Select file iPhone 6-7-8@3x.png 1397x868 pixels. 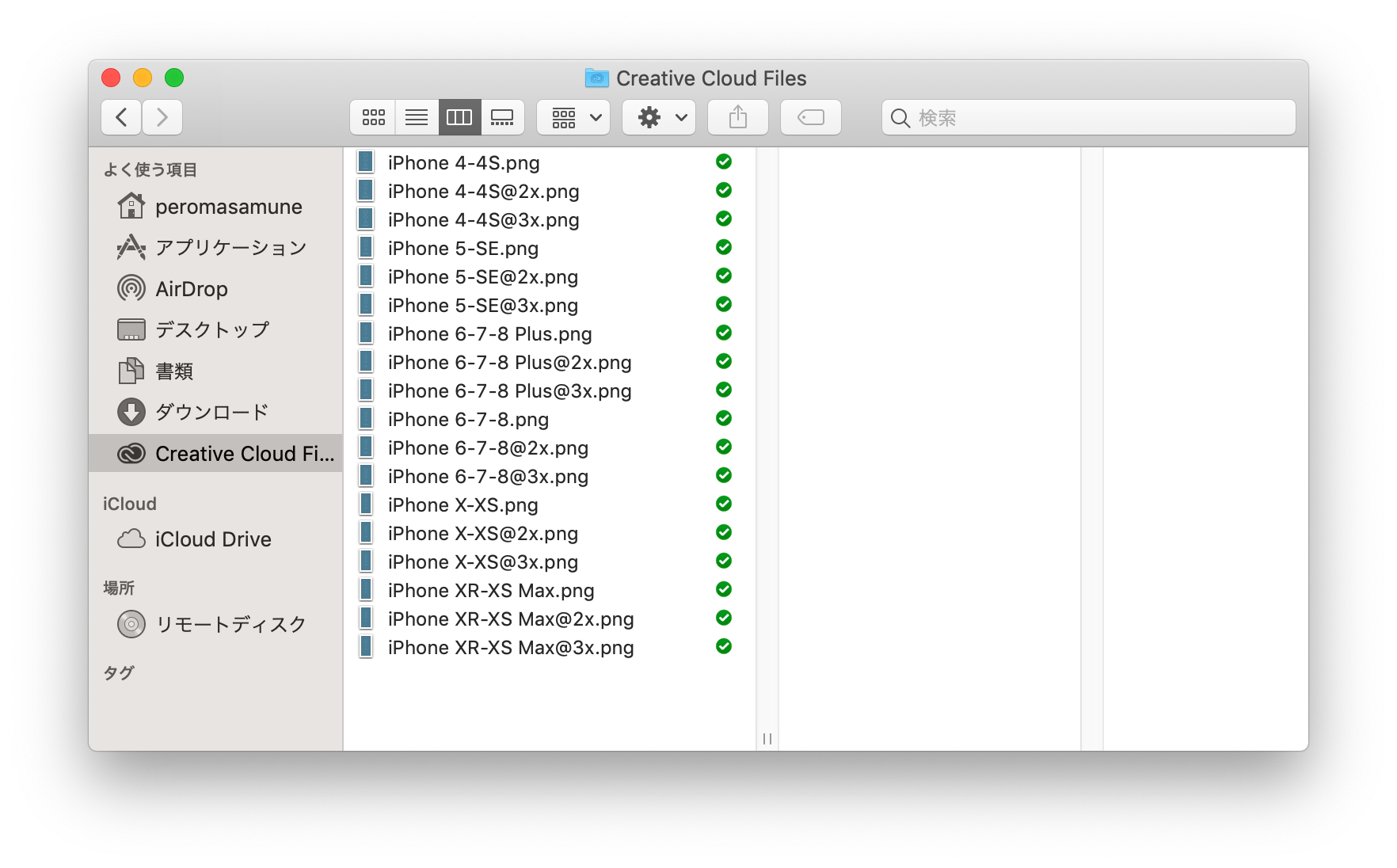550,476
